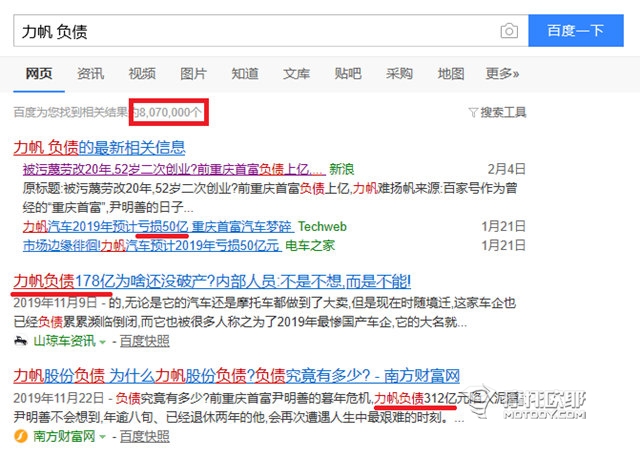Open the 地图 tab

[x=451, y=73]
